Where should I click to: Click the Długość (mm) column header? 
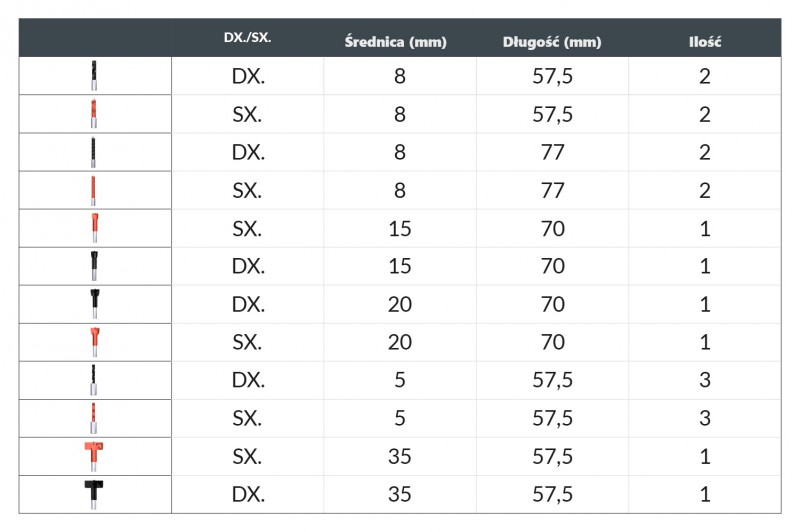pyautogui.click(x=552, y=41)
